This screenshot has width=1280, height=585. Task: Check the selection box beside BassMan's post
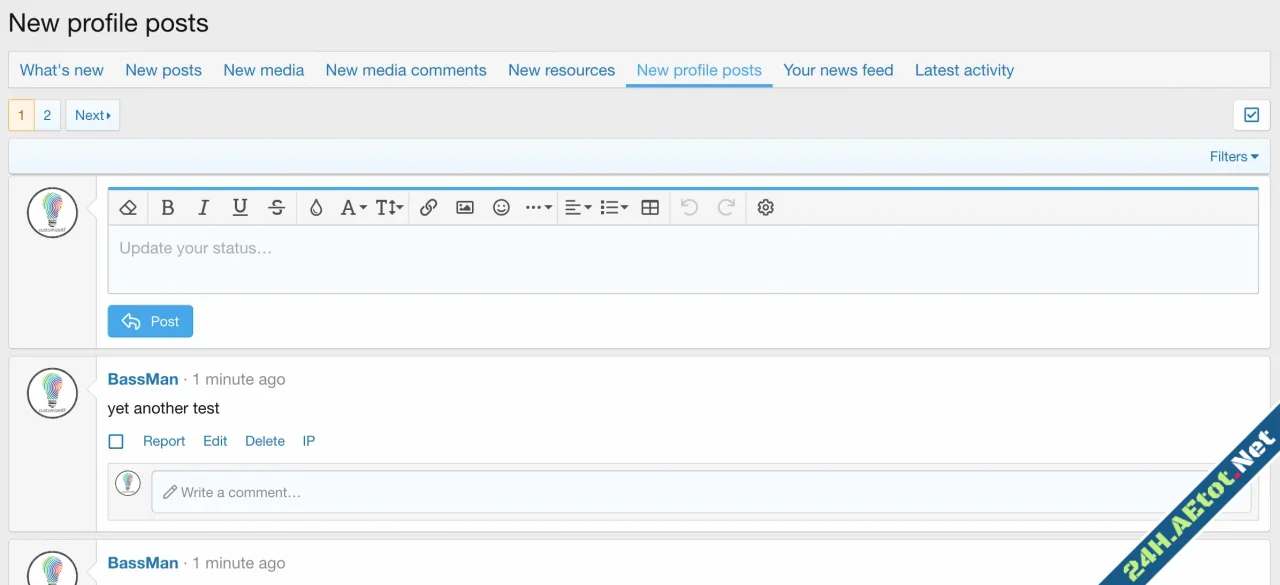(116, 441)
